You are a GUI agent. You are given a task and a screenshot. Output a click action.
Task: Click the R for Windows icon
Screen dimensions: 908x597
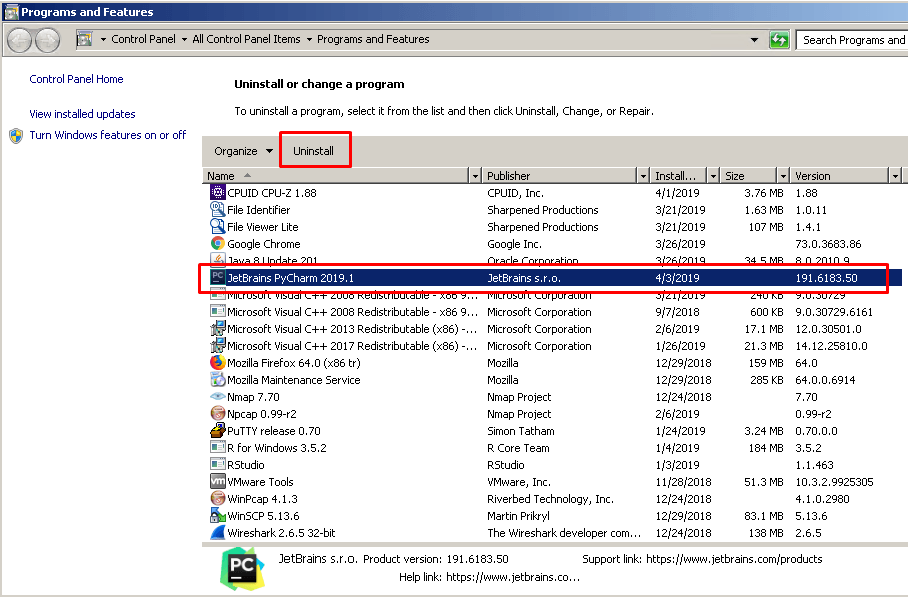pos(217,448)
